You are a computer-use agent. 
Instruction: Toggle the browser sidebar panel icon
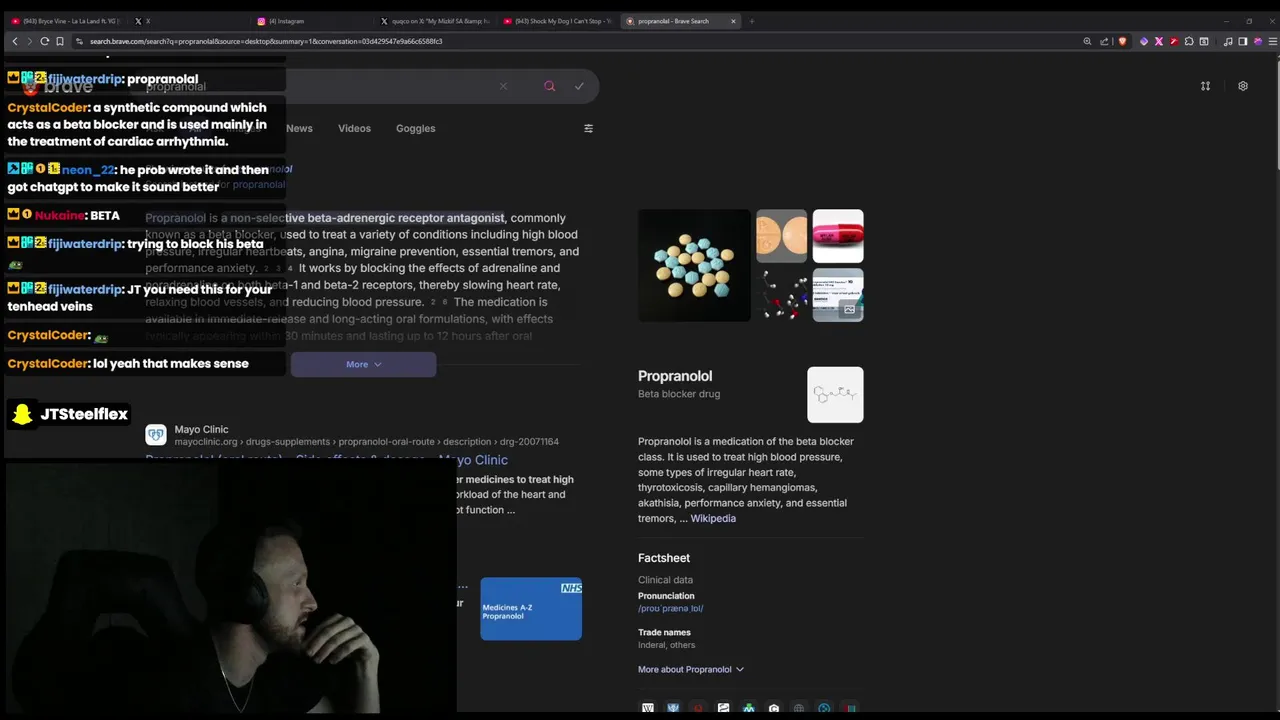1243,41
